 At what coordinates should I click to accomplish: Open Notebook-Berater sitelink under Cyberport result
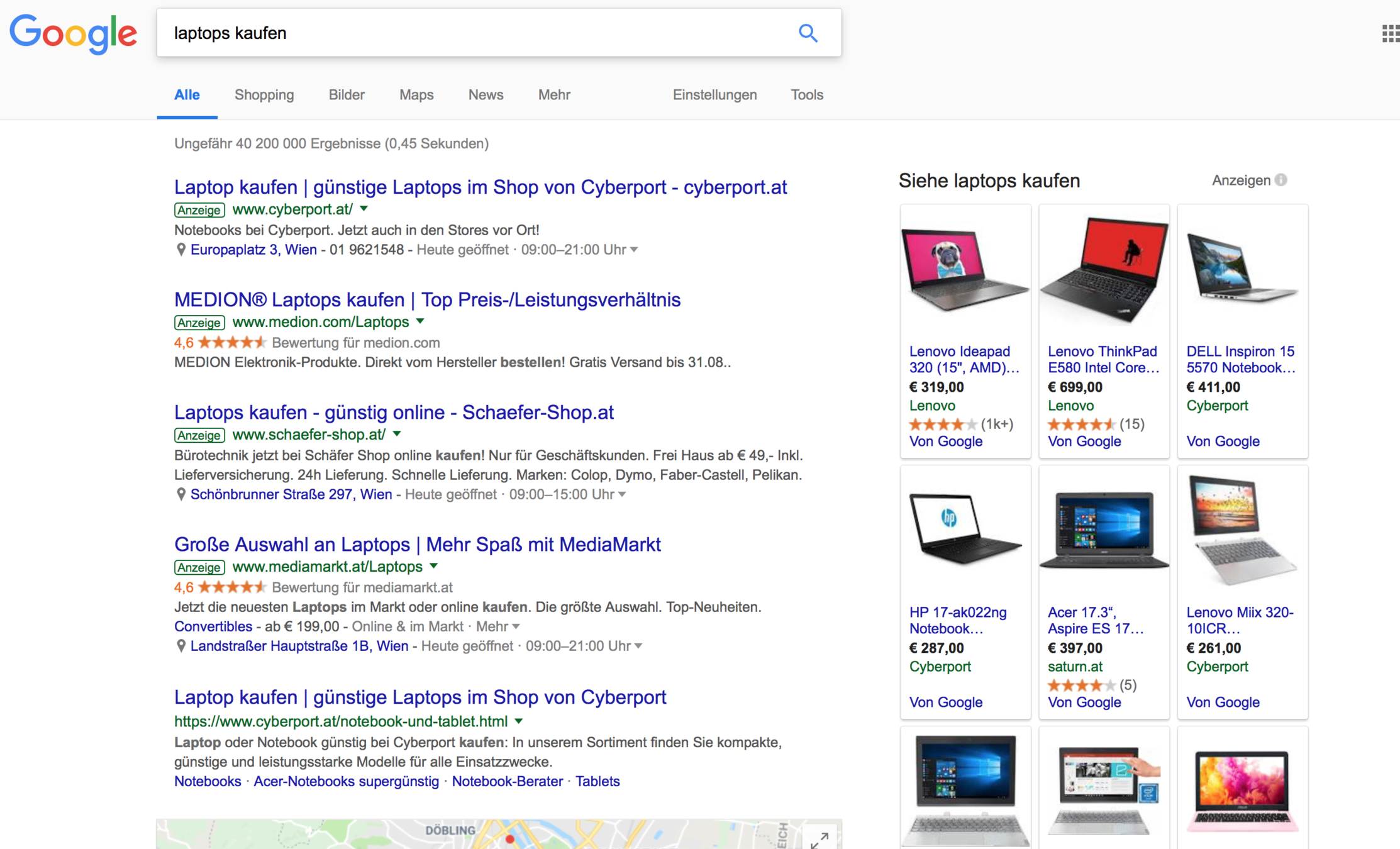[x=507, y=781]
